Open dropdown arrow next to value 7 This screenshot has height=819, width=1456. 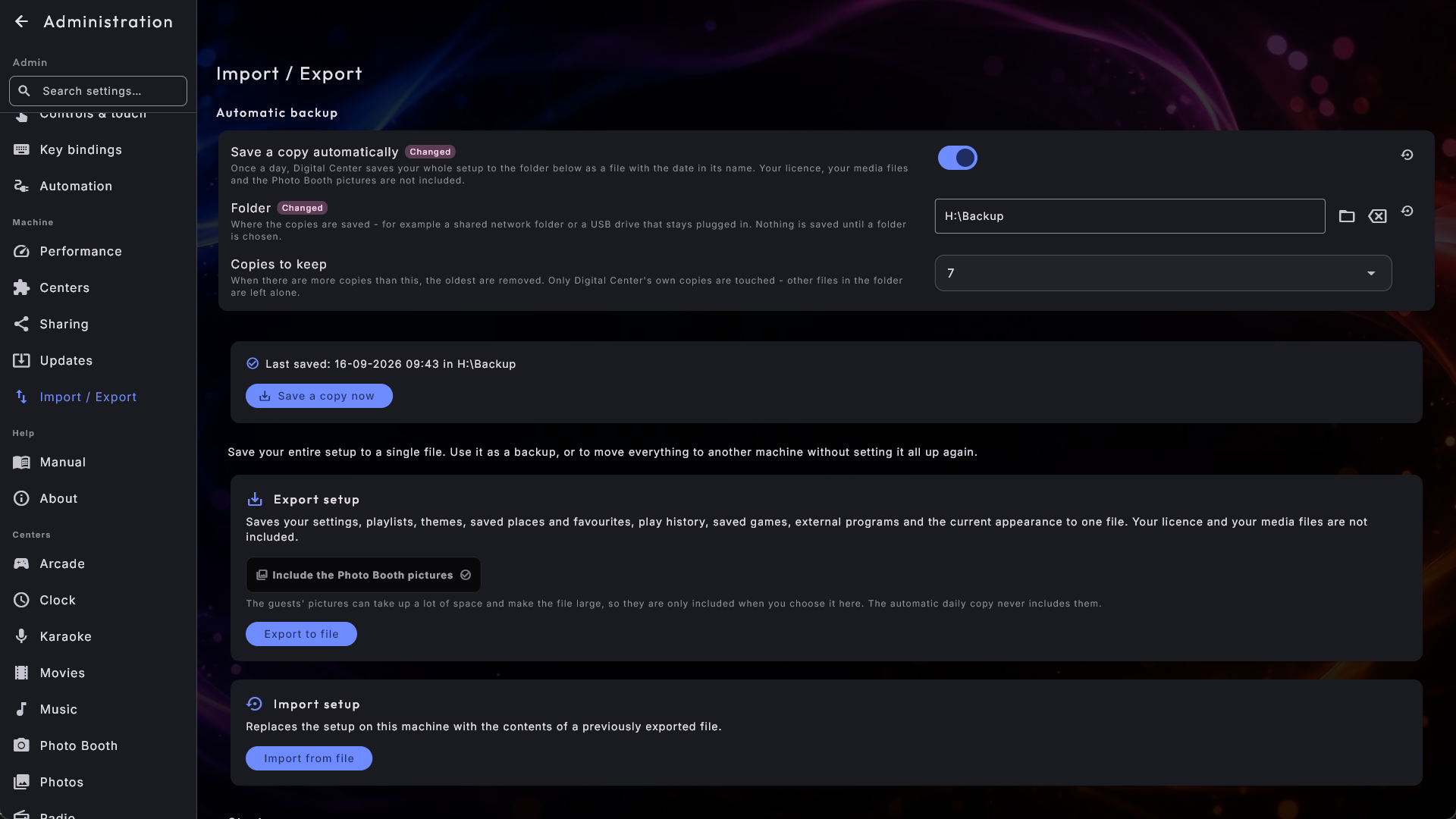[x=1371, y=273]
